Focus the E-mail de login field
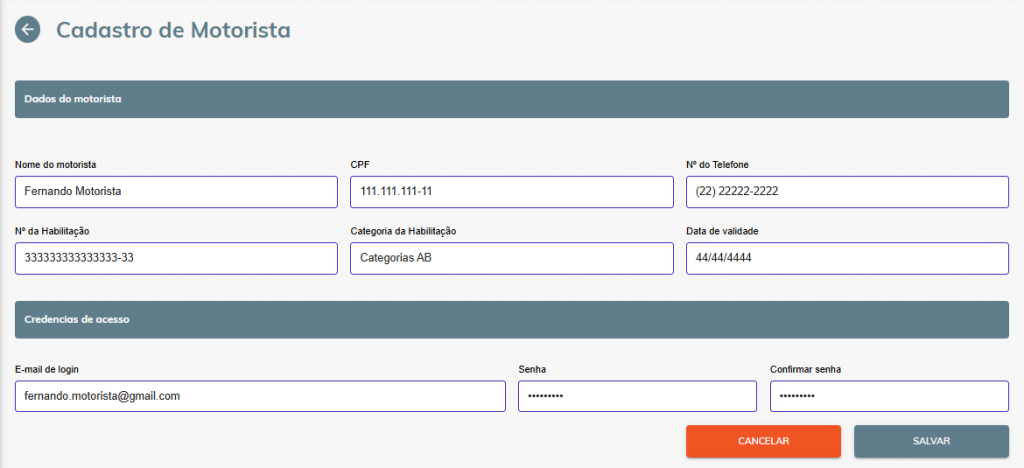Screen dimensions: 1024x468 click(260, 396)
